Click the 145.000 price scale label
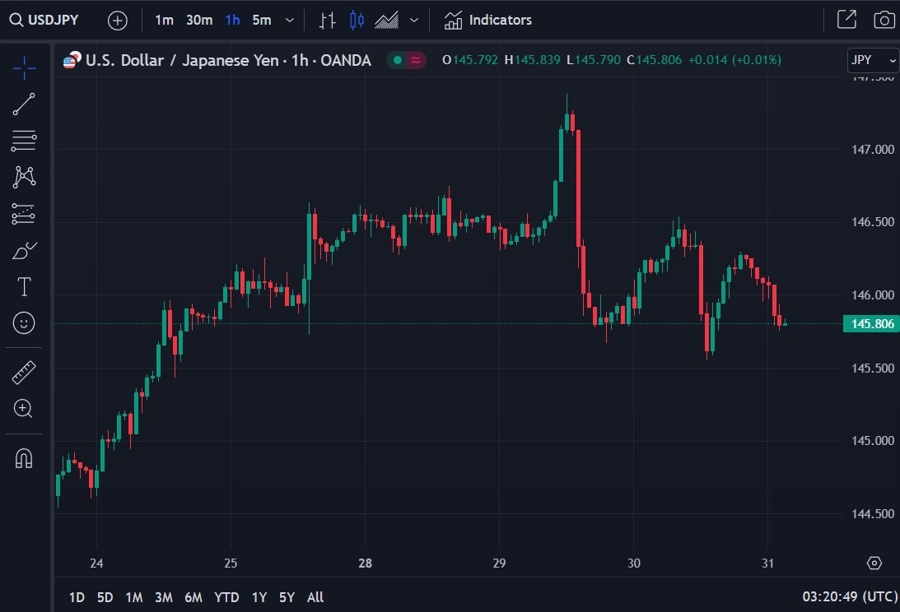900x612 pixels. tap(872, 441)
